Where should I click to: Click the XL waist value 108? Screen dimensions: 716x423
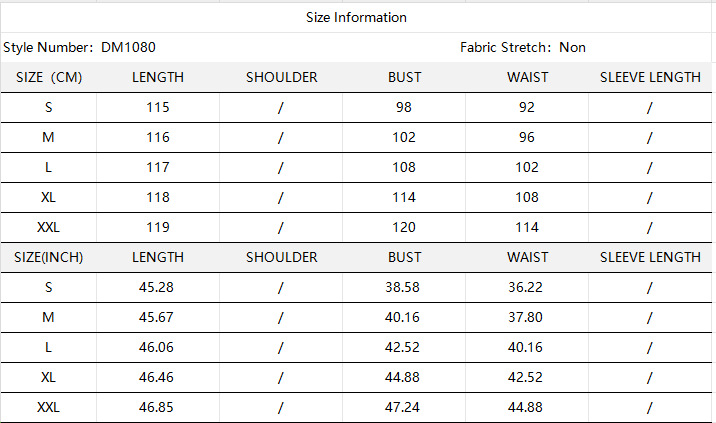click(527, 197)
